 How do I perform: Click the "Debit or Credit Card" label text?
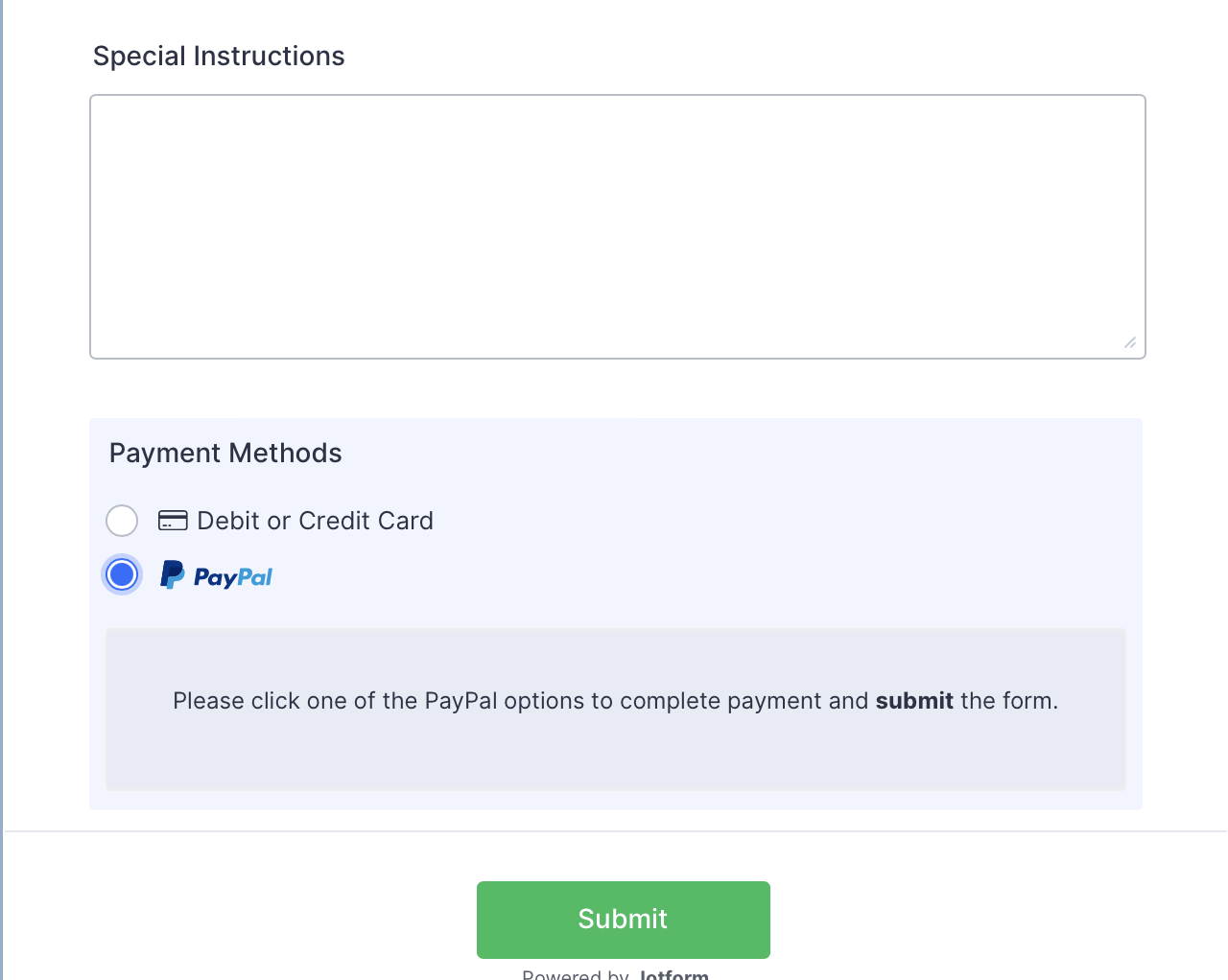[x=315, y=521]
